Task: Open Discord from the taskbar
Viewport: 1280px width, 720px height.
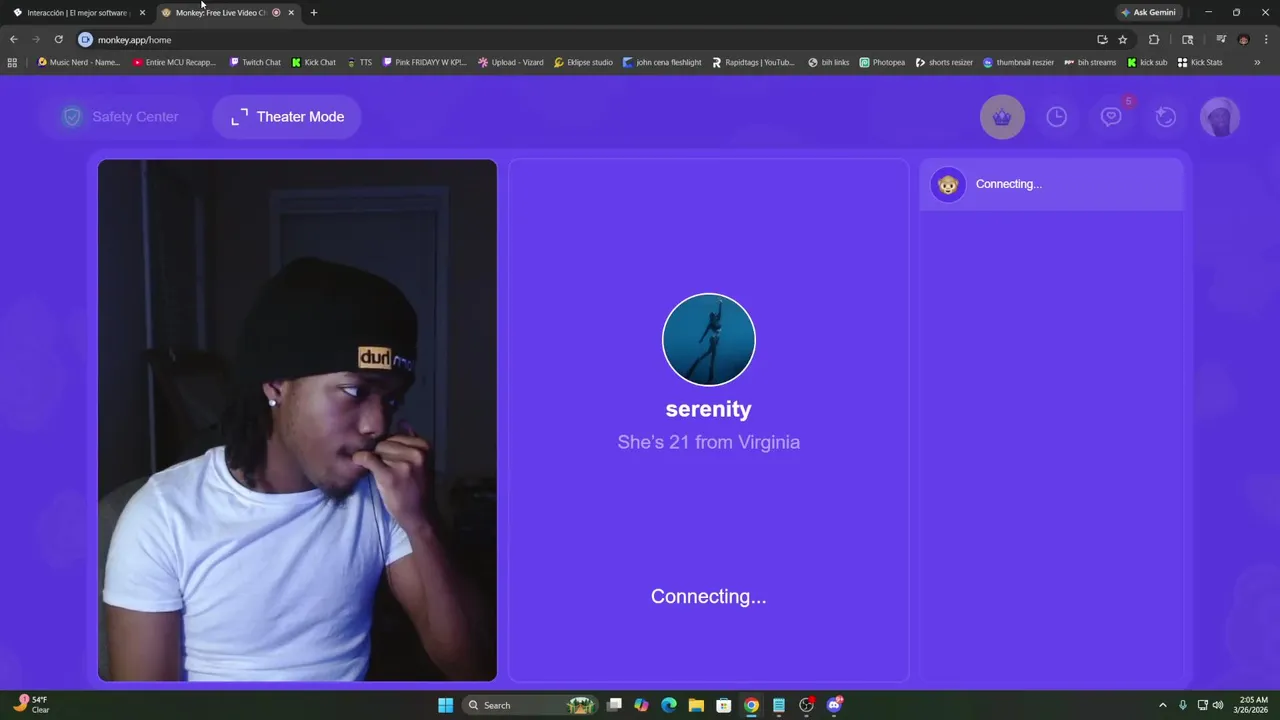Action: tap(834, 705)
